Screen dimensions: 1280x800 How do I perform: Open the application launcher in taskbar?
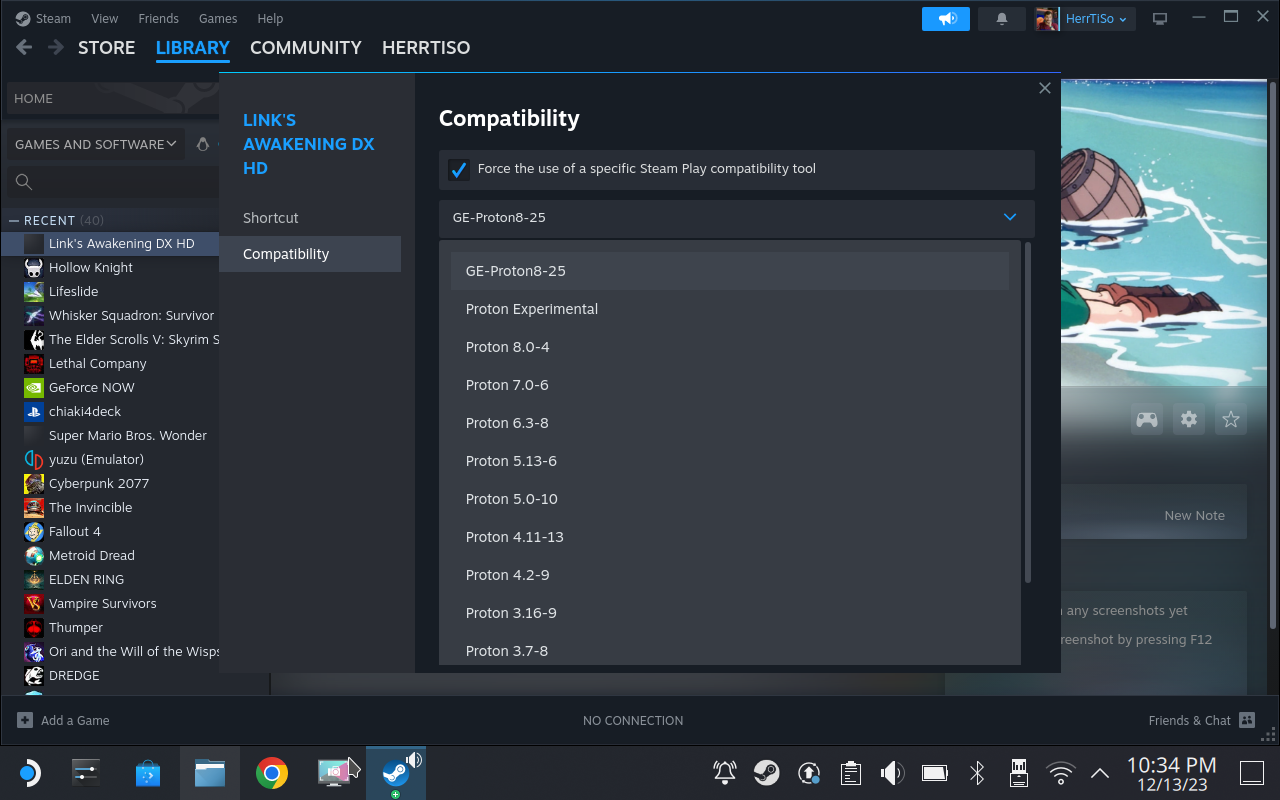[x=29, y=772]
